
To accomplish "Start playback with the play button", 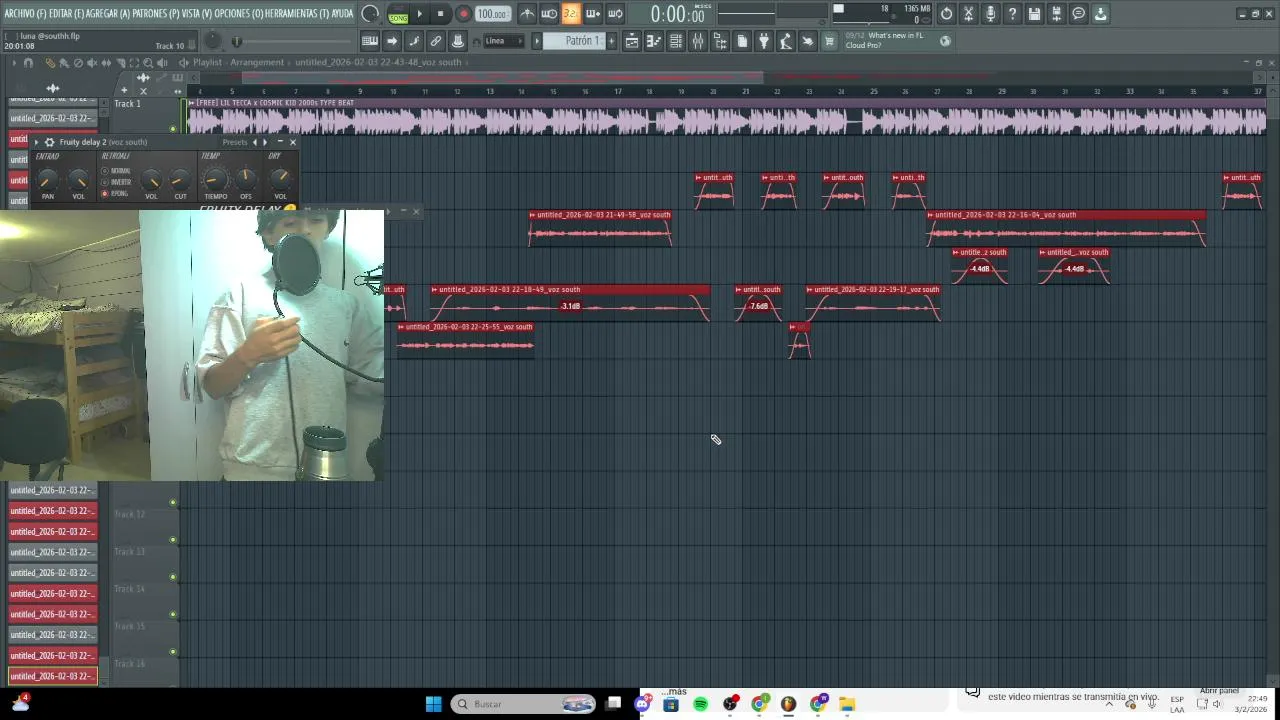I will [419, 14].
